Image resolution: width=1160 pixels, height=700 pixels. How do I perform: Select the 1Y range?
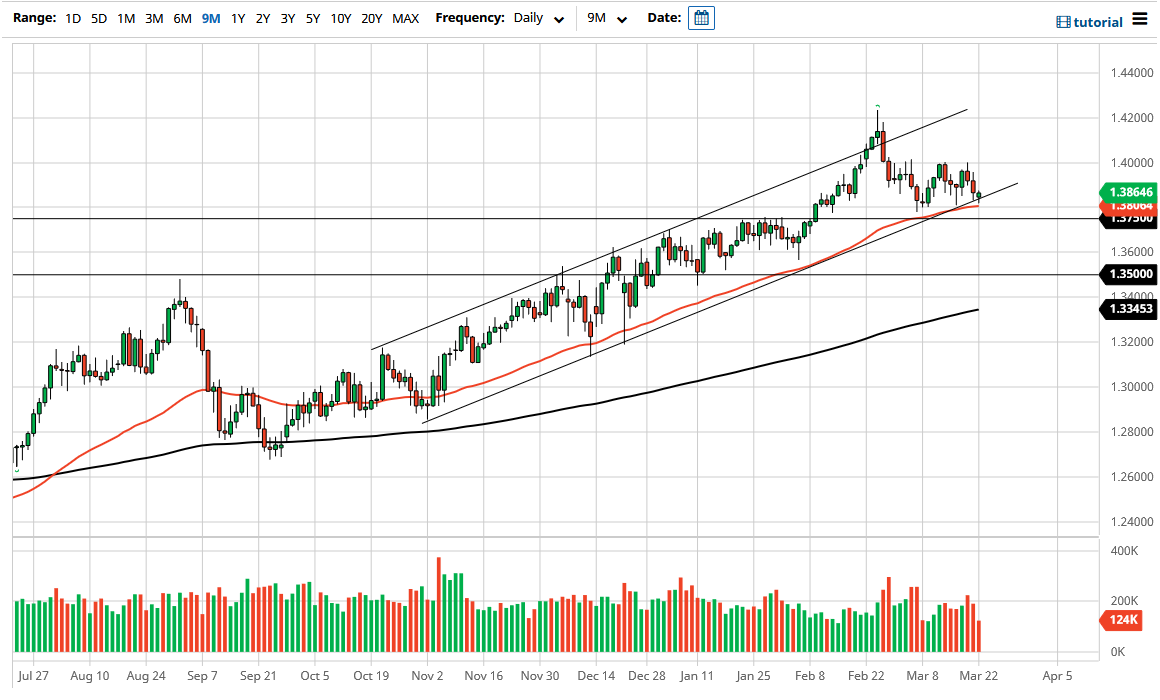(236, 18)
